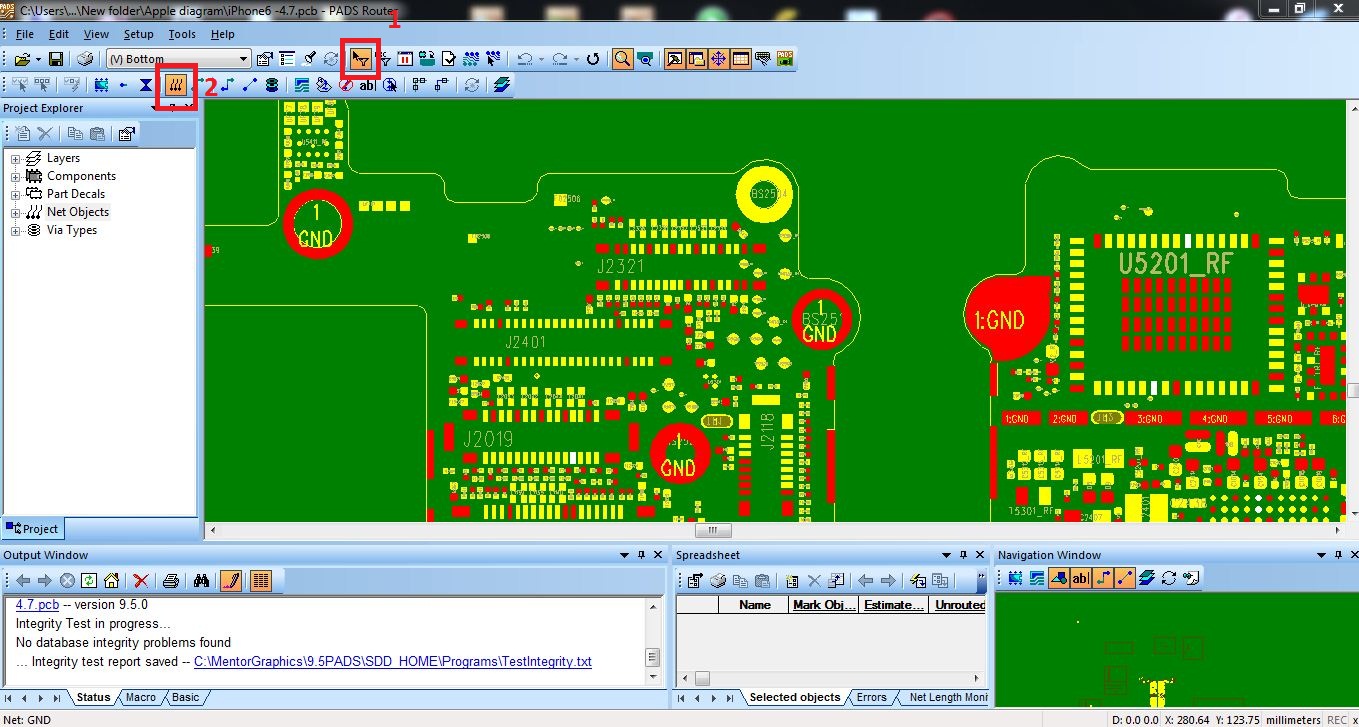Click the design area horizontal scrollbar thumb
Screen dimensions: 1359x727
(713, 531)
